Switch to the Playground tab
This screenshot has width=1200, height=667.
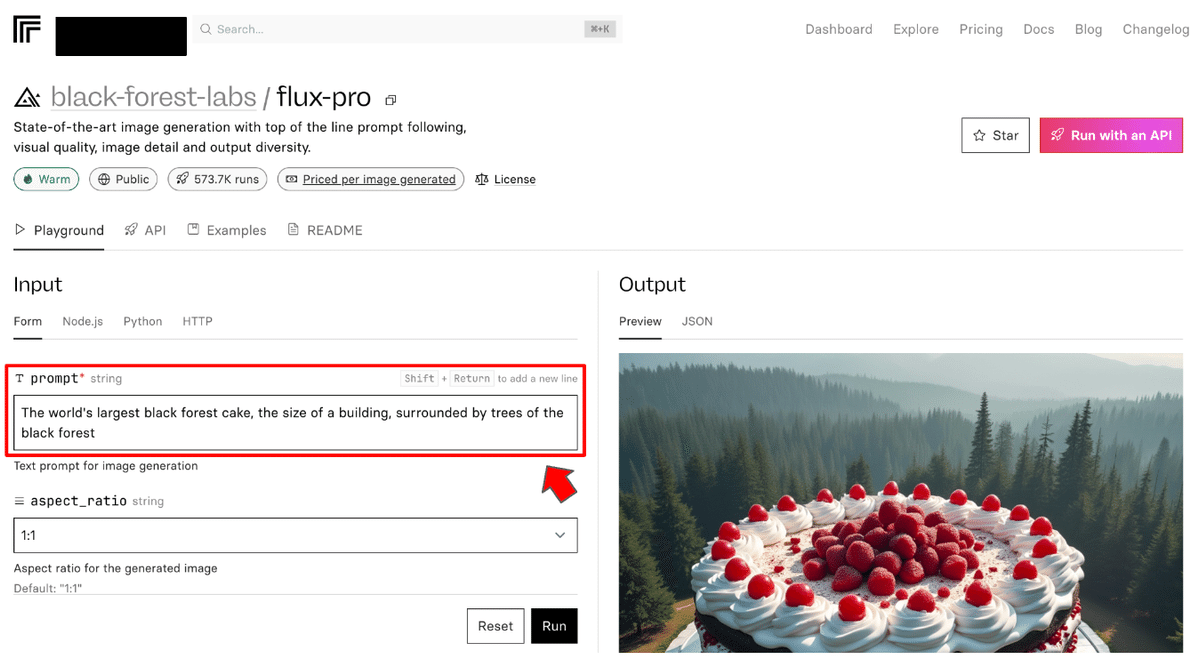59,230
